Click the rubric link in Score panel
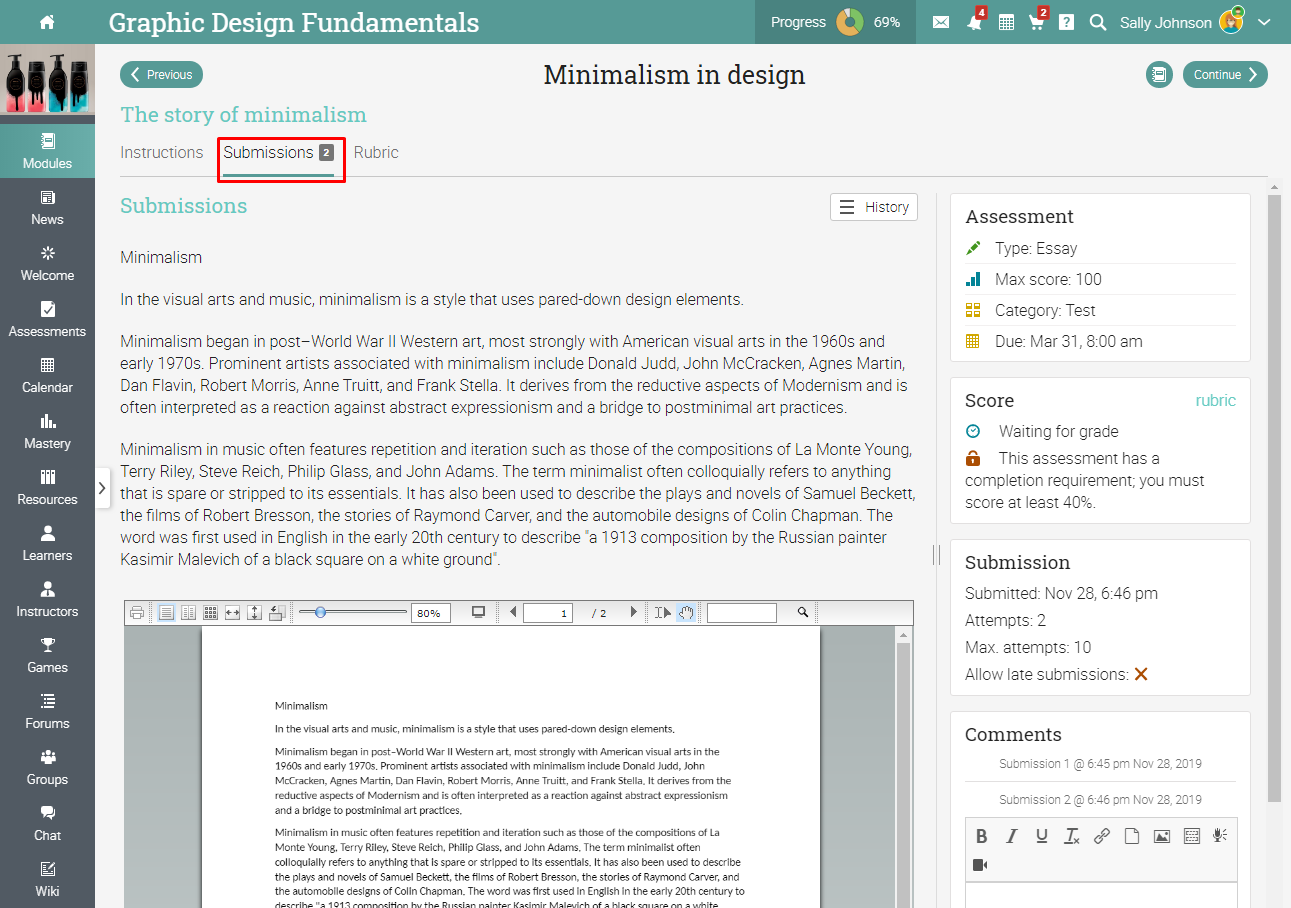 (x=1215, y=401)
